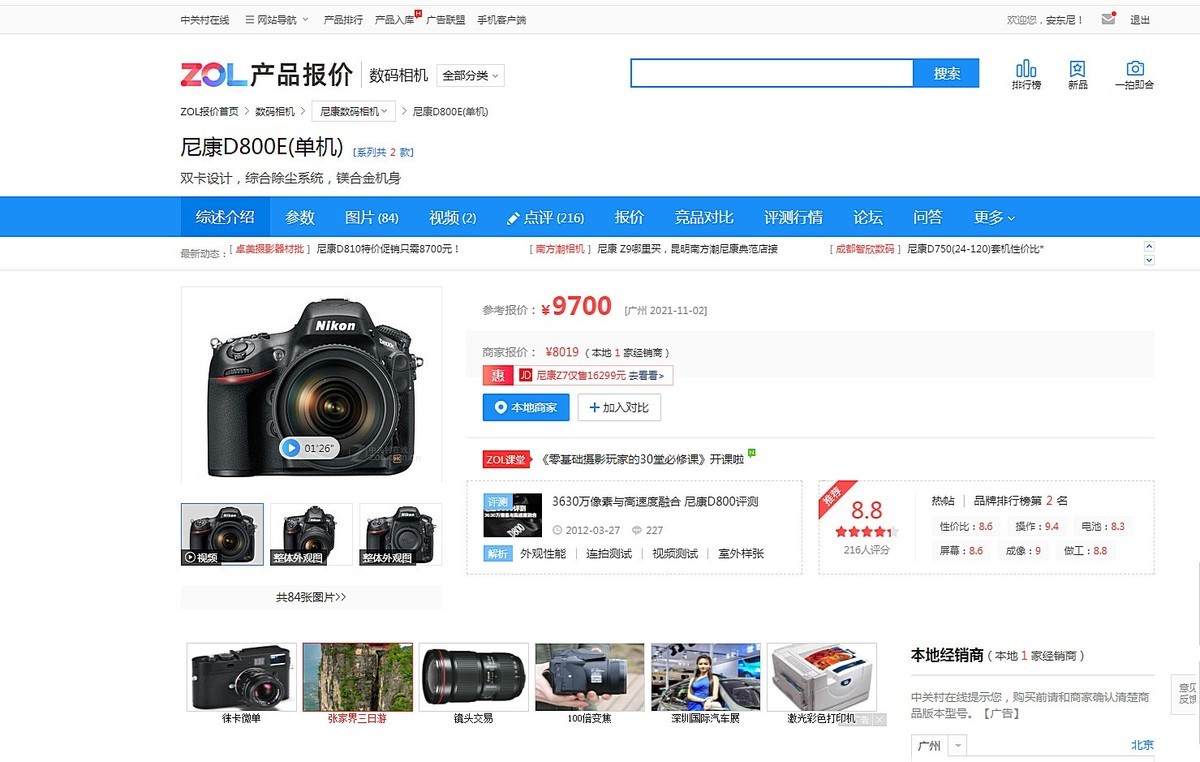Image resolution: width=1200 pixels, height=762 pixels.
Task: Switch to the 图片(84) tab
Action: (372, 217)
